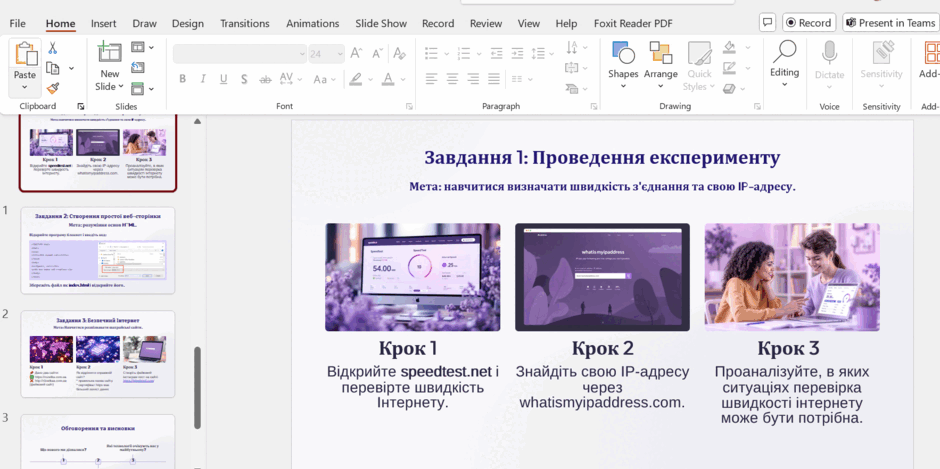This screenshot has height=469, width=940.
Task: Click the Quick Styles icon
Action: (x=699, y=53)
